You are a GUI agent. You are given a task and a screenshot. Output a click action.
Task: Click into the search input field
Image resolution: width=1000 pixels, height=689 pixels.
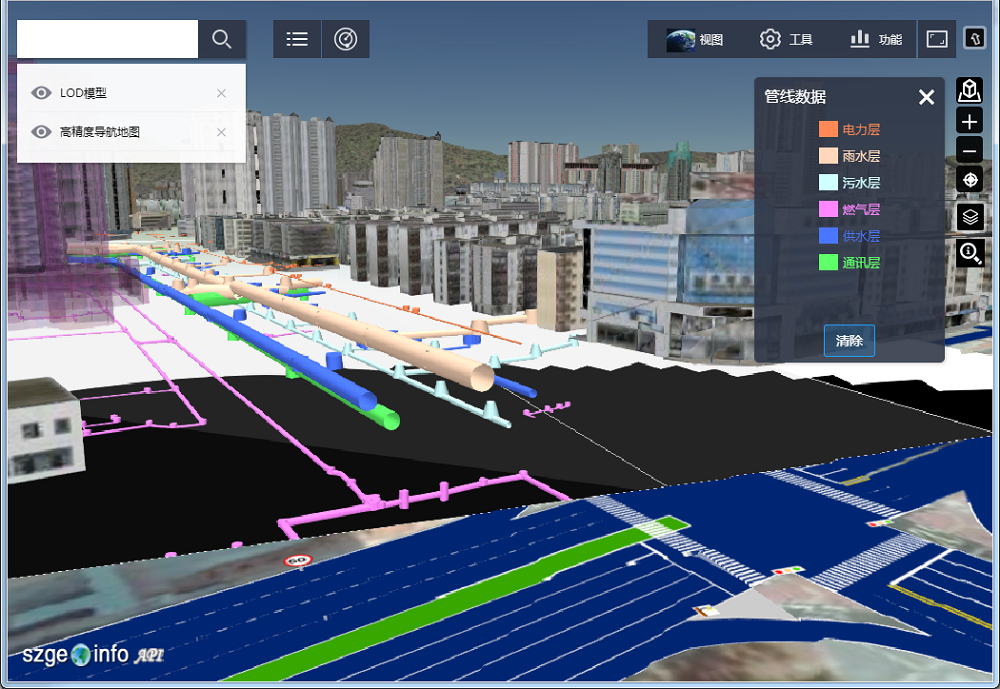(107, 39)
